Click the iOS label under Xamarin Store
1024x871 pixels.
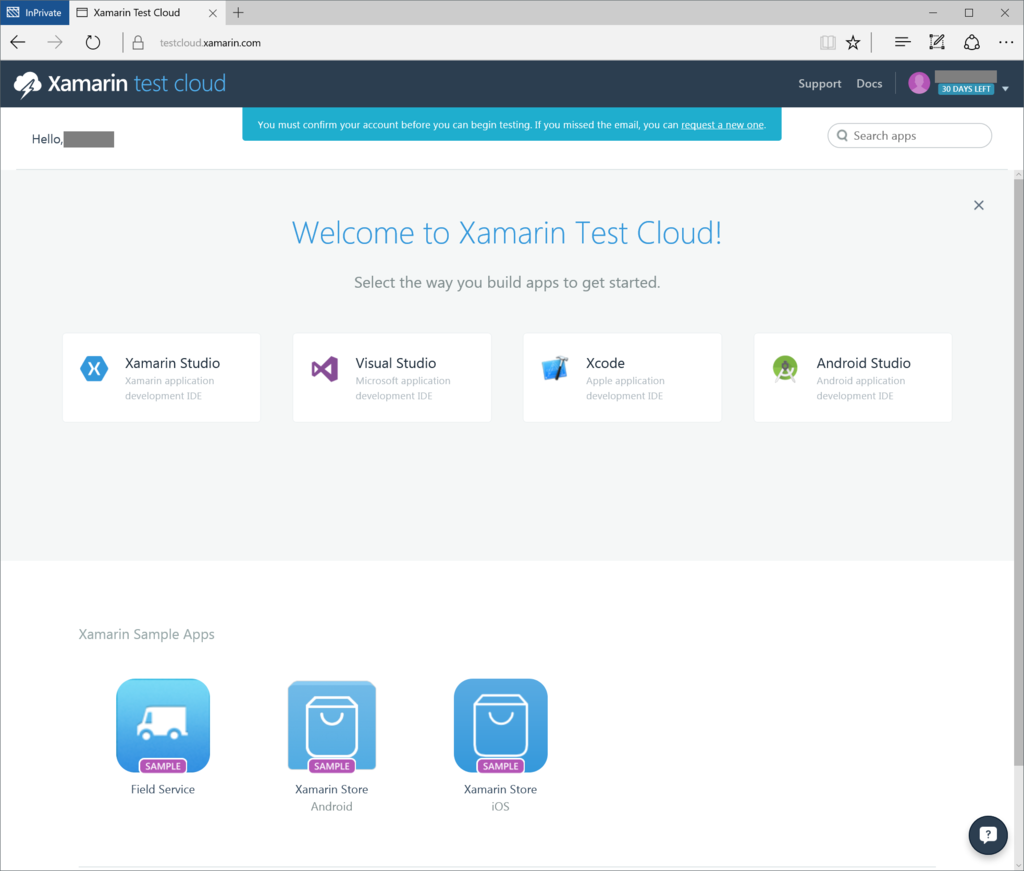500,806
